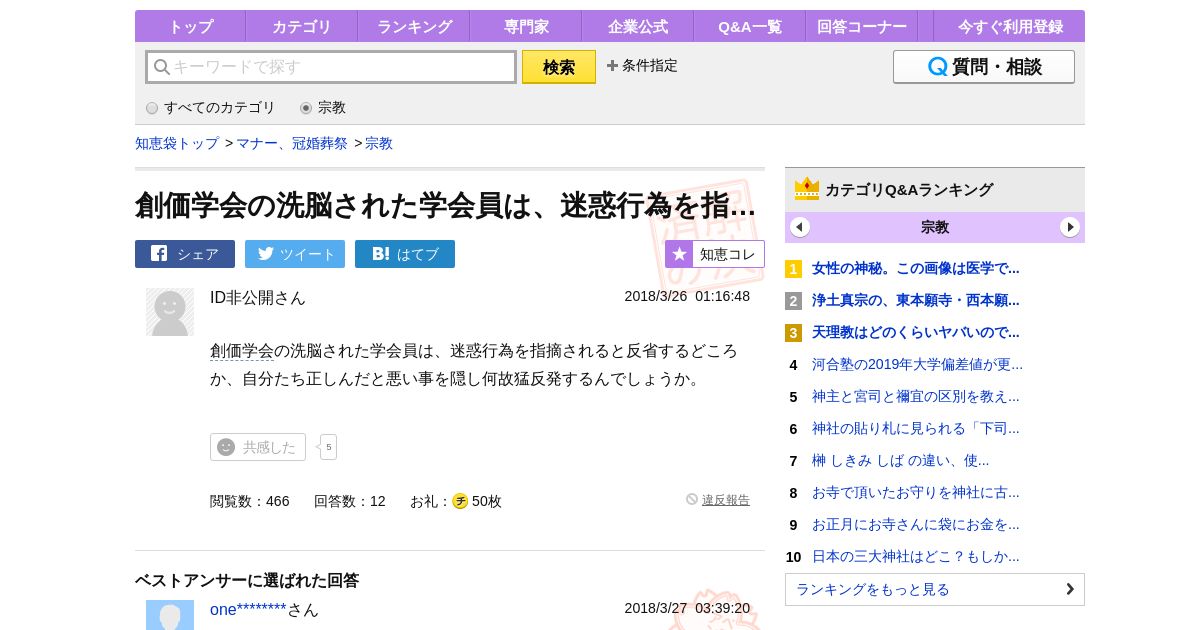Click the ベストアンサーに選ばれた回答 heading
The image size is (1200, 630).
click(x=247, y=580)
